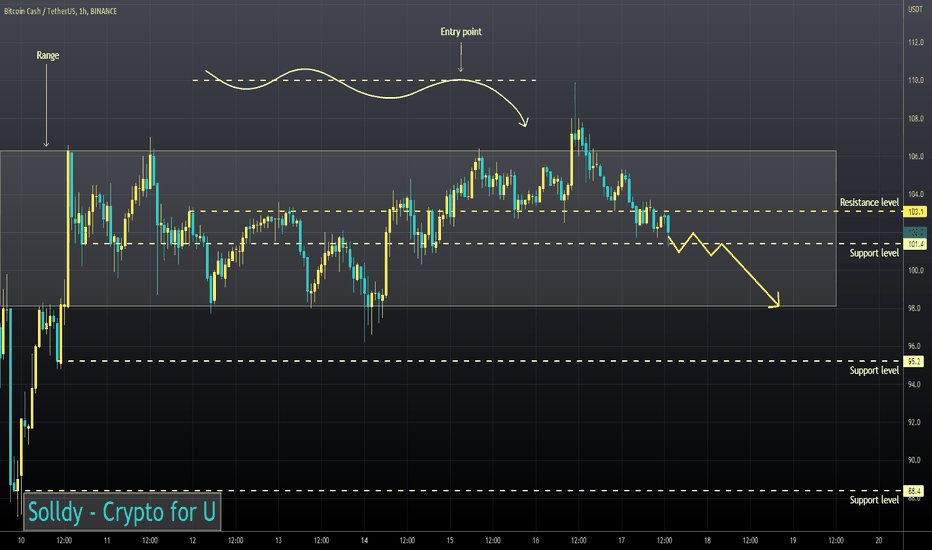The width and height of the screenshot is (932, 550).
Task: Click the 101.4 yellow price tag
Action: (x=914, y=244)
